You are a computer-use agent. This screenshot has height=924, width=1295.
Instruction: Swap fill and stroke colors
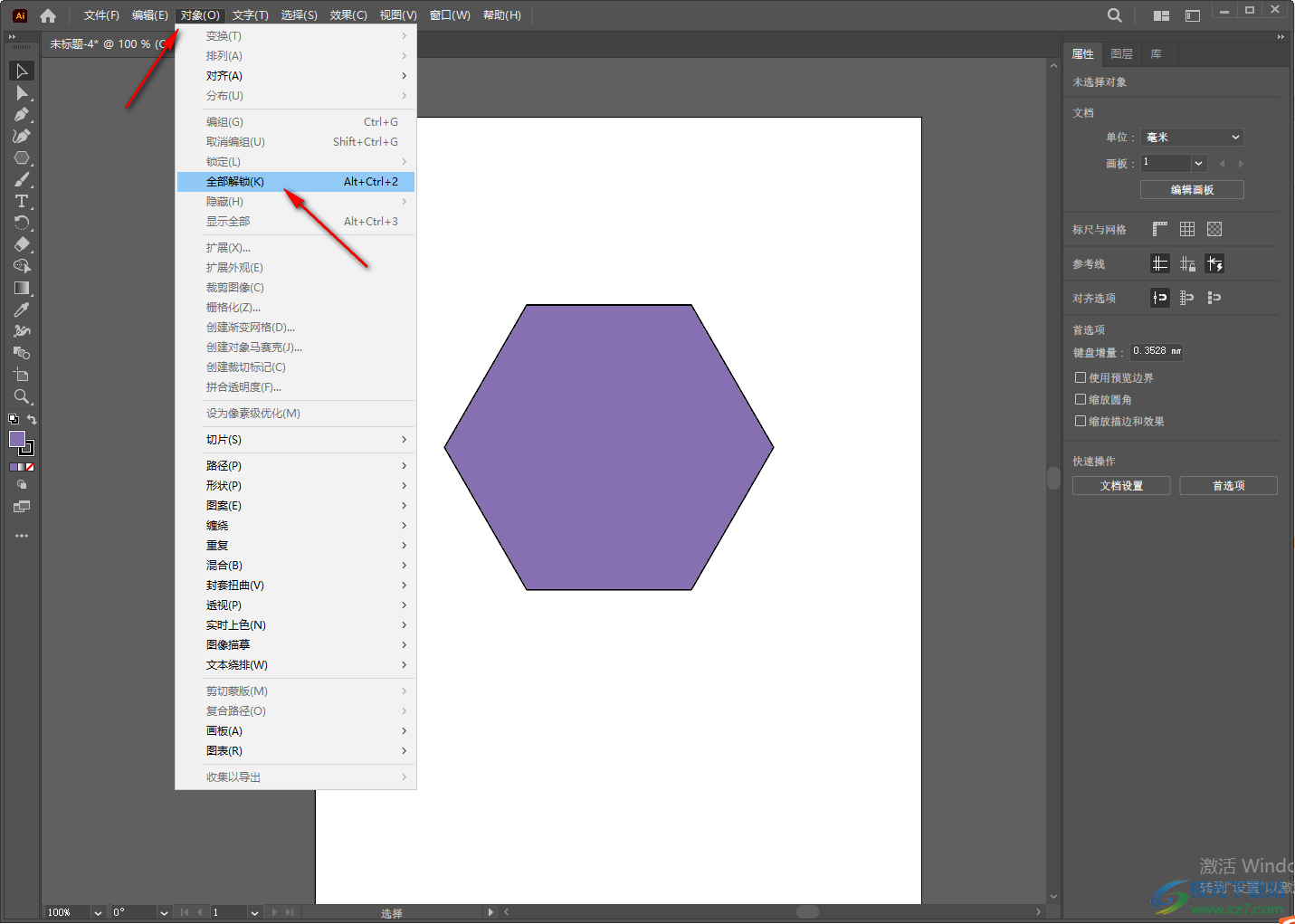coord(32,419)
